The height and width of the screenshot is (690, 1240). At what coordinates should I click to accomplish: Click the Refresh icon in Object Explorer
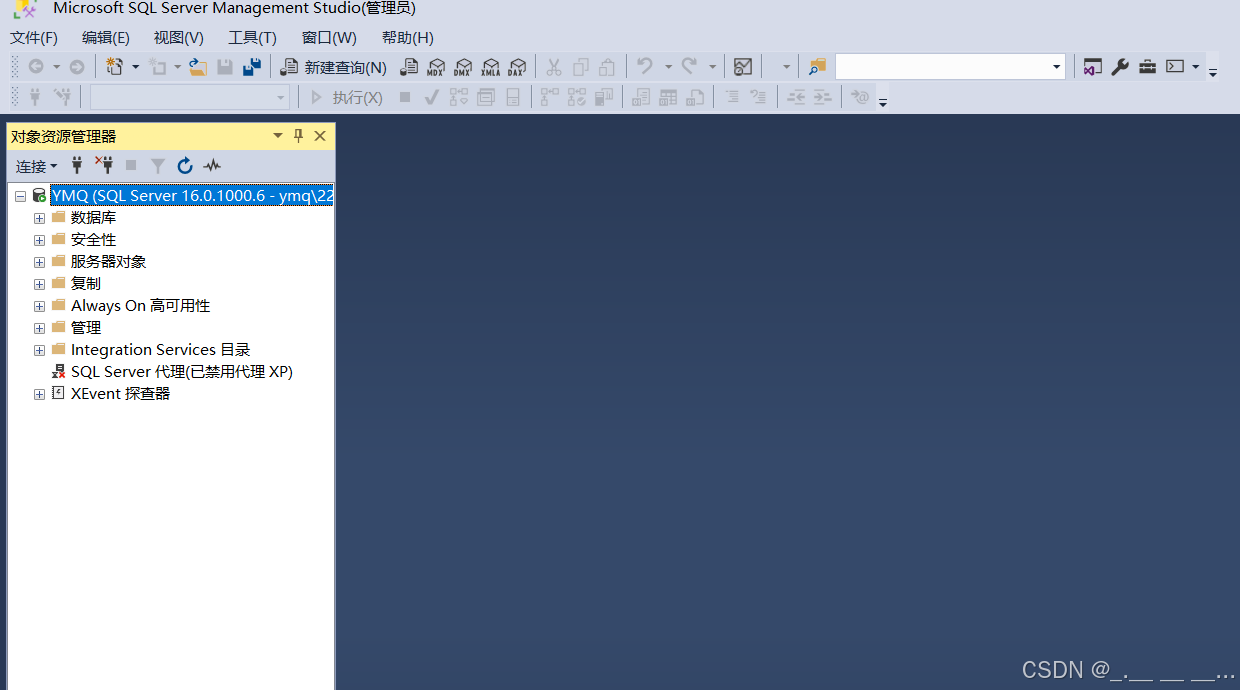185,166
